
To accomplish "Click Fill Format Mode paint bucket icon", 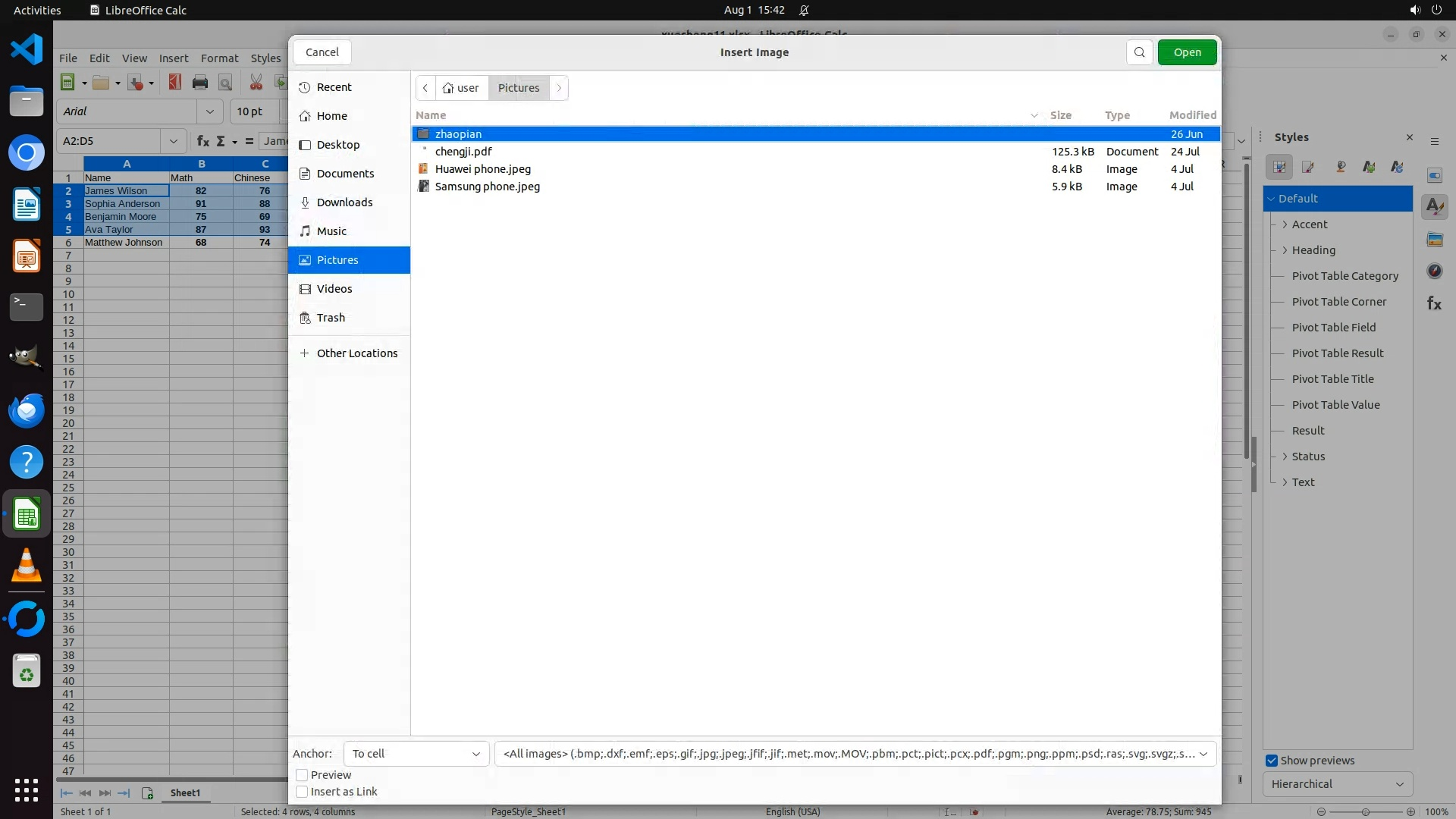I will tap(1340, 167).
